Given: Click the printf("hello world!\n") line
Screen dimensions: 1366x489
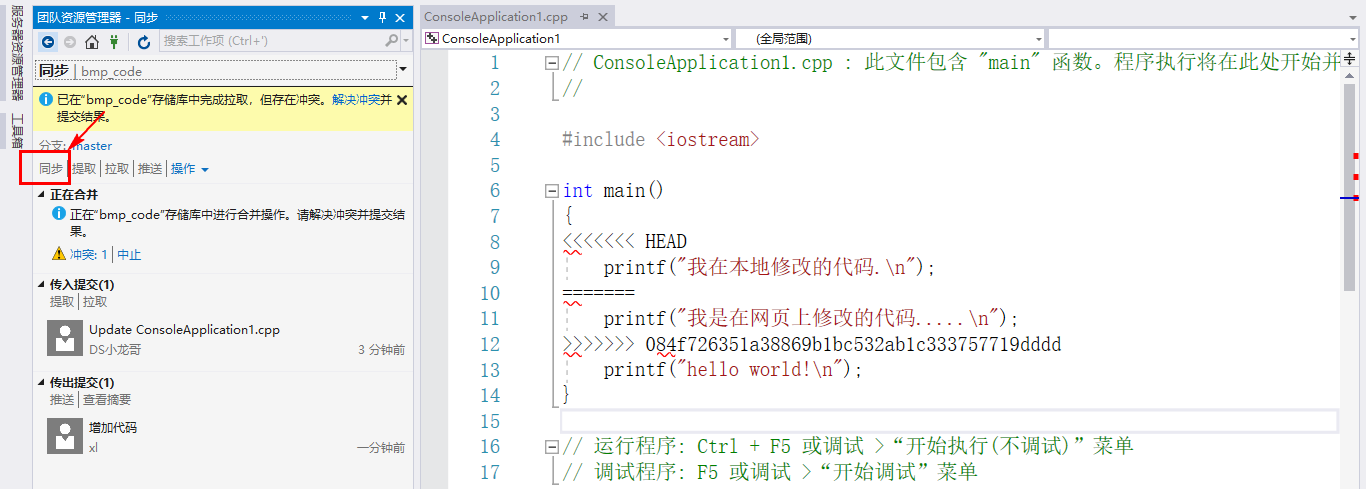Looking at the screenshot, I should [732, 370].
